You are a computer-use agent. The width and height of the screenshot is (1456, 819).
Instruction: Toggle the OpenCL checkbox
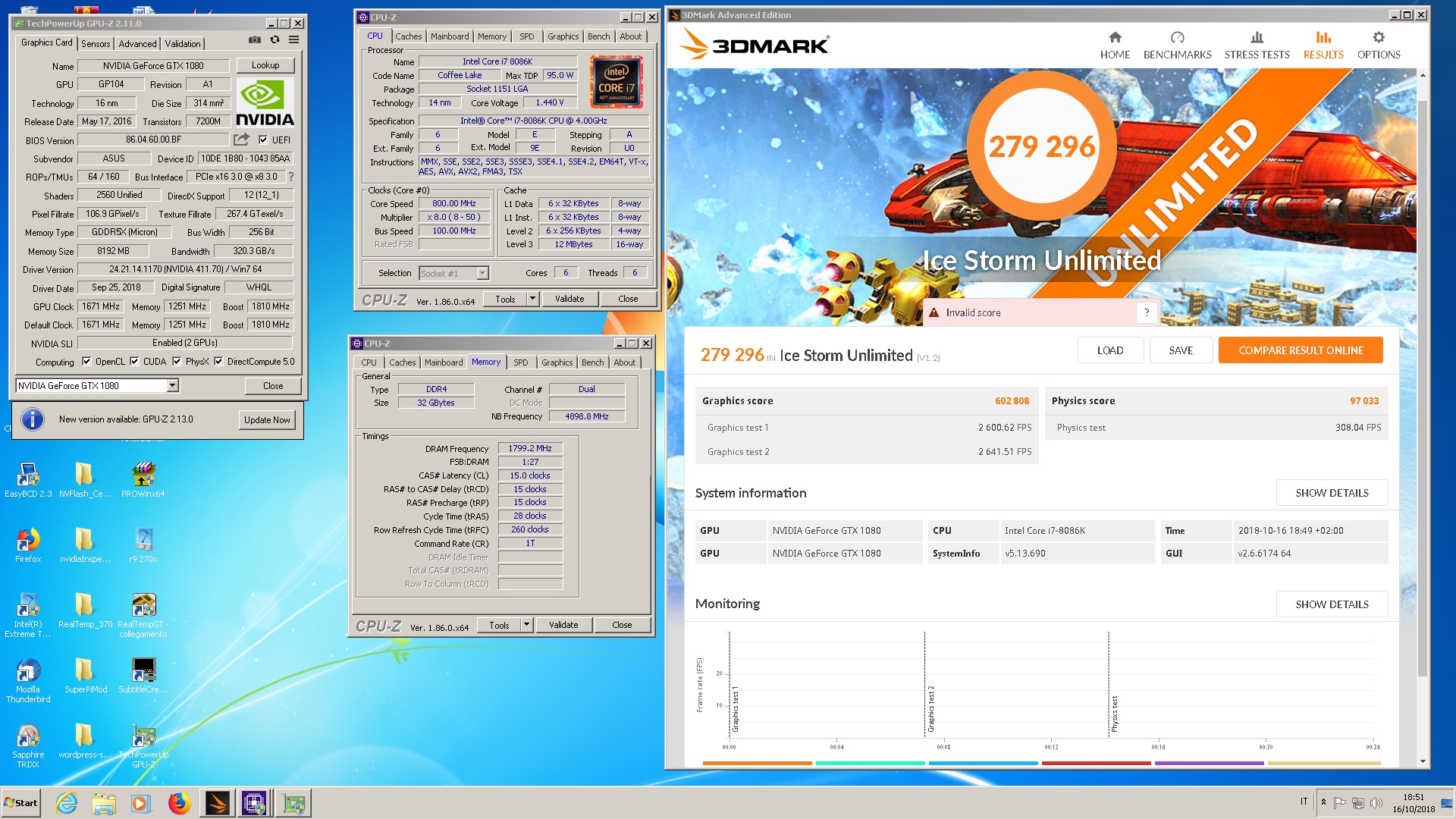(x=86, y=362)
